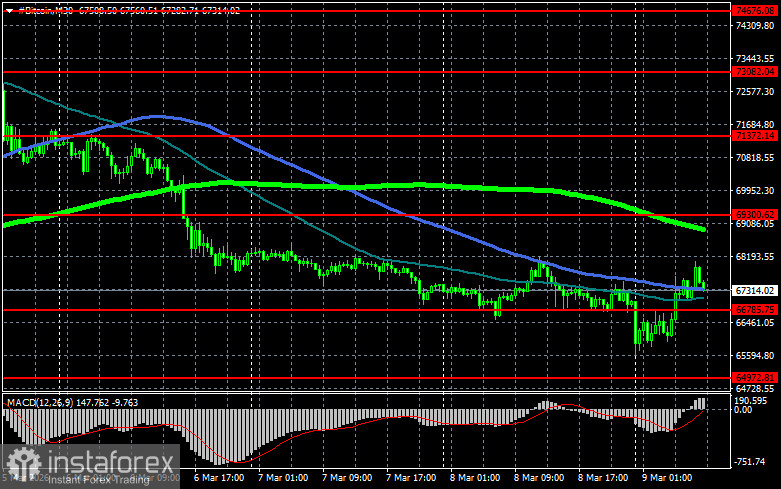
Task: Click the 8 Mar 17:00 time label
Action: pos(603,478)
